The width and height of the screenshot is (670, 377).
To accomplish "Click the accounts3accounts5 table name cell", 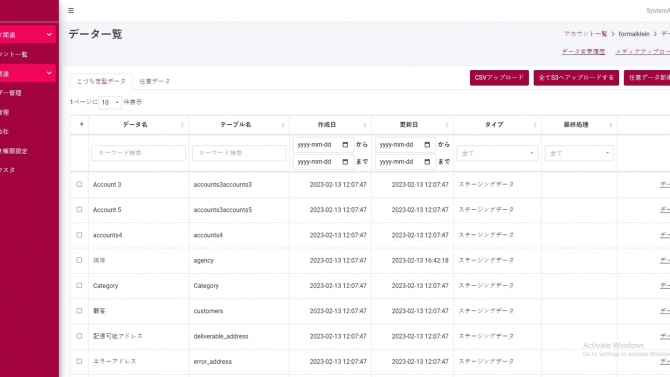I will [223, 210].
